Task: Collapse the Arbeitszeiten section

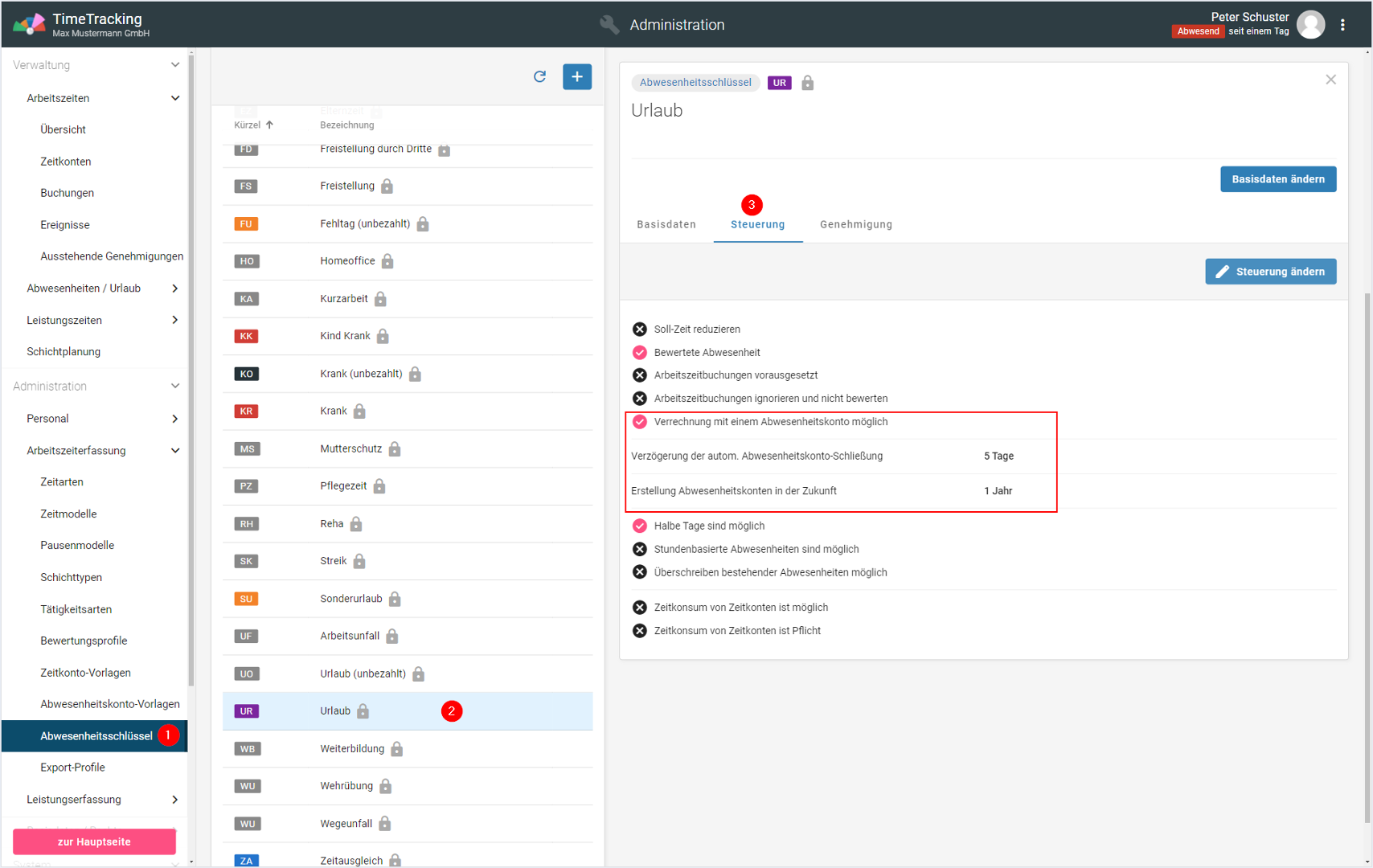Action: [x=174, y=98]
